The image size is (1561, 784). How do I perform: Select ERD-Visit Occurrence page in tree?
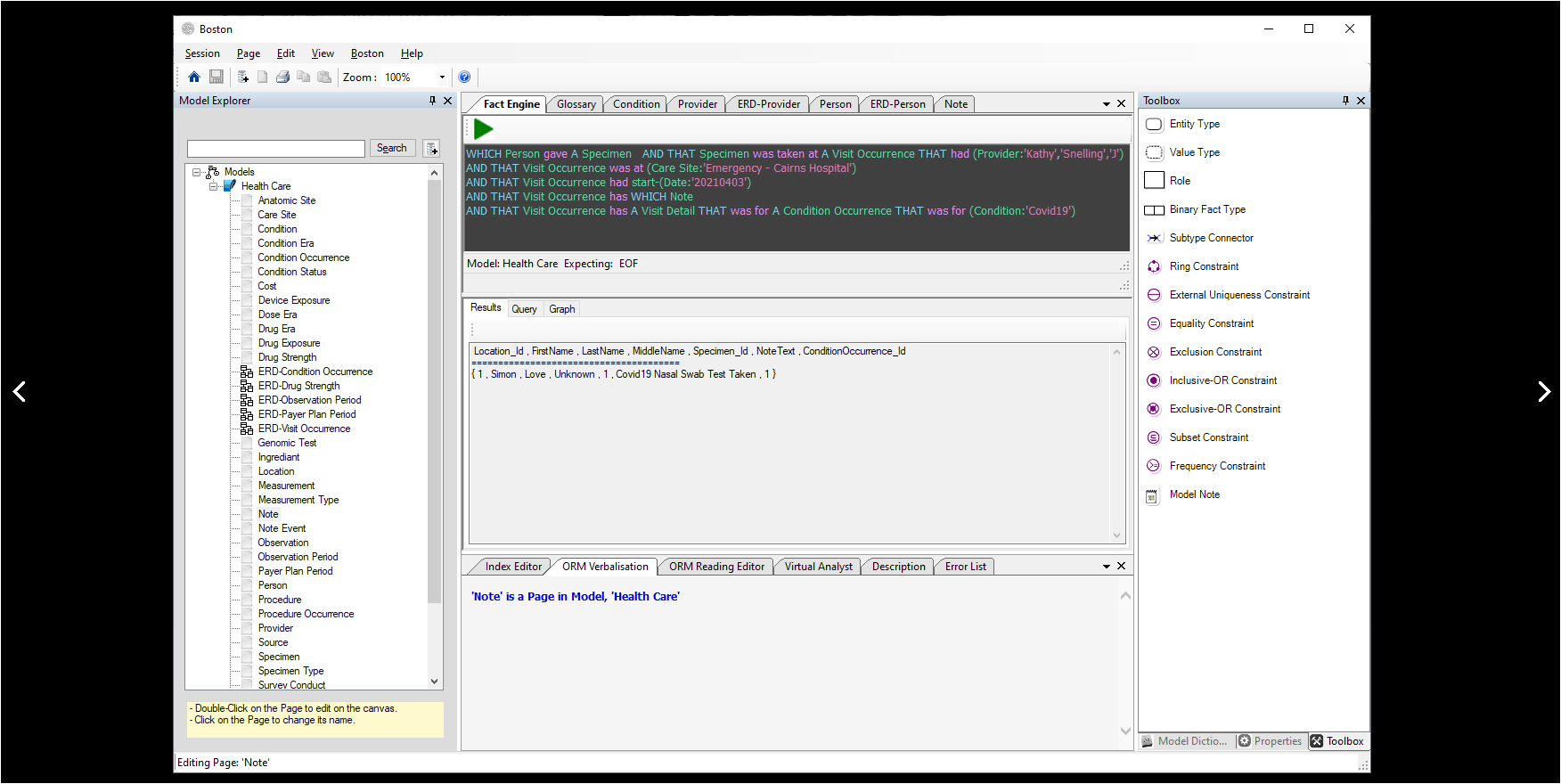[304, 429]
